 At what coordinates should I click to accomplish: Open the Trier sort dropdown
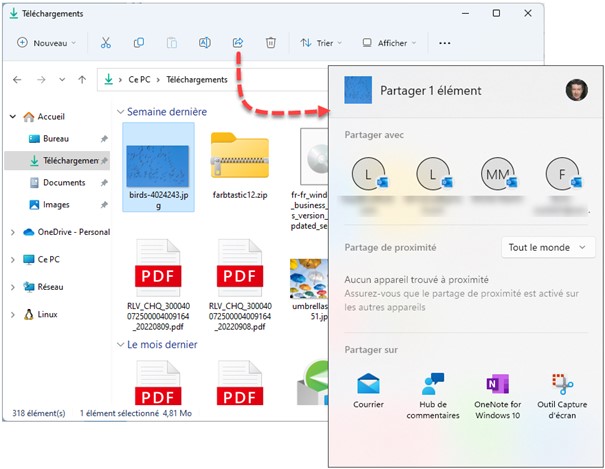(x=321, y=43)
